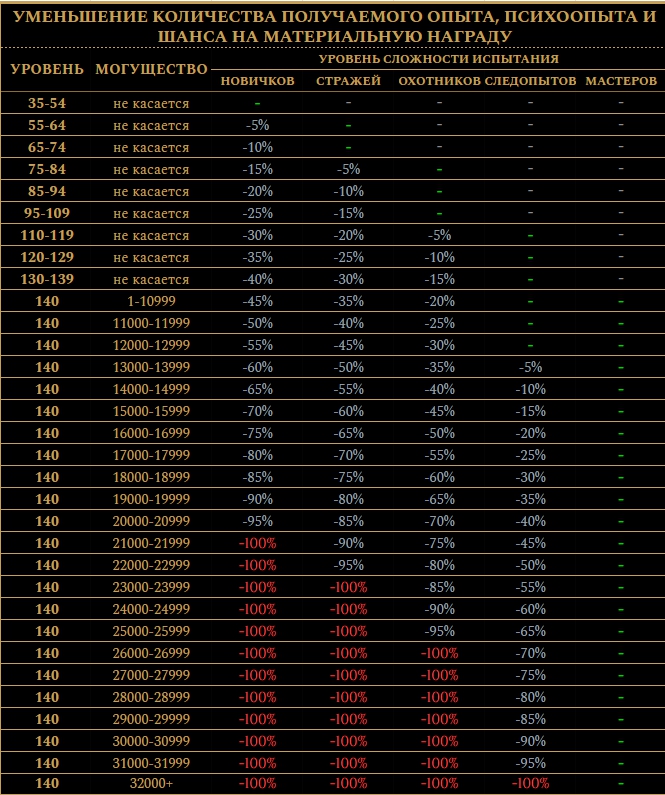Select the 32000+ power cell
This screenshot has width=665, height=795.
151,783
